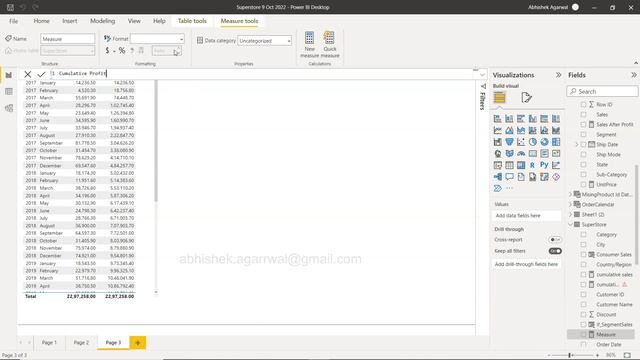Switch to the Table tools tab
The height and width of the screenshot is (360, 640).
pyautogui.click(x=192, y=21)
